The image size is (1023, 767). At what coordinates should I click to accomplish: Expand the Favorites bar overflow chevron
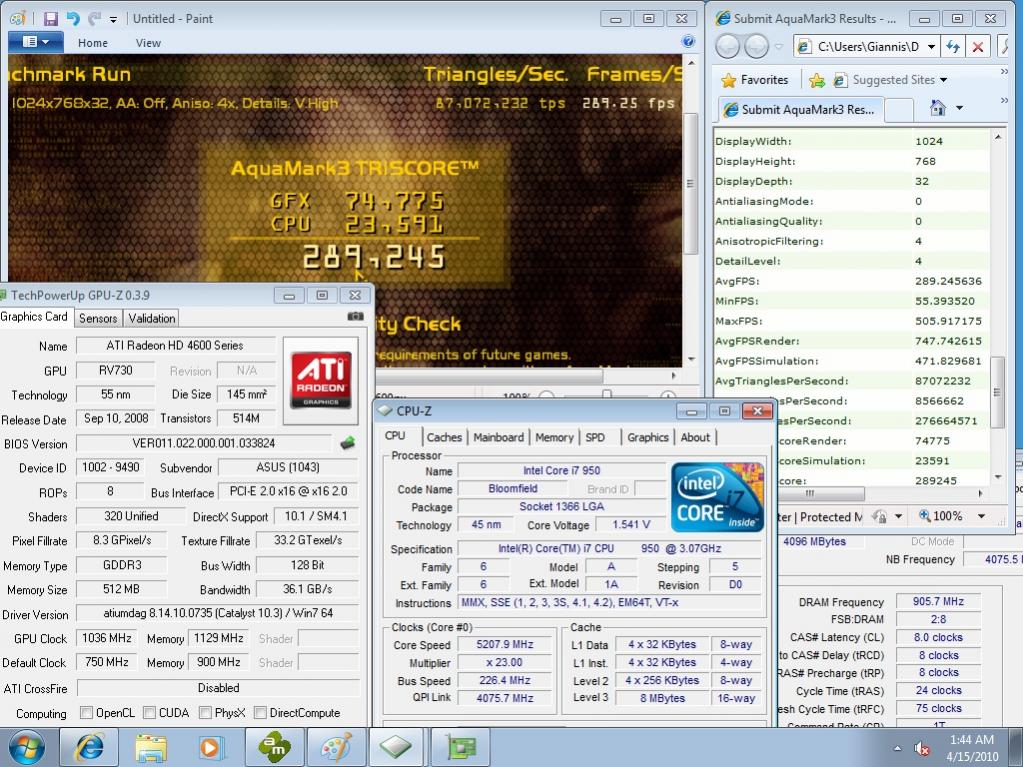point(1004,72)
